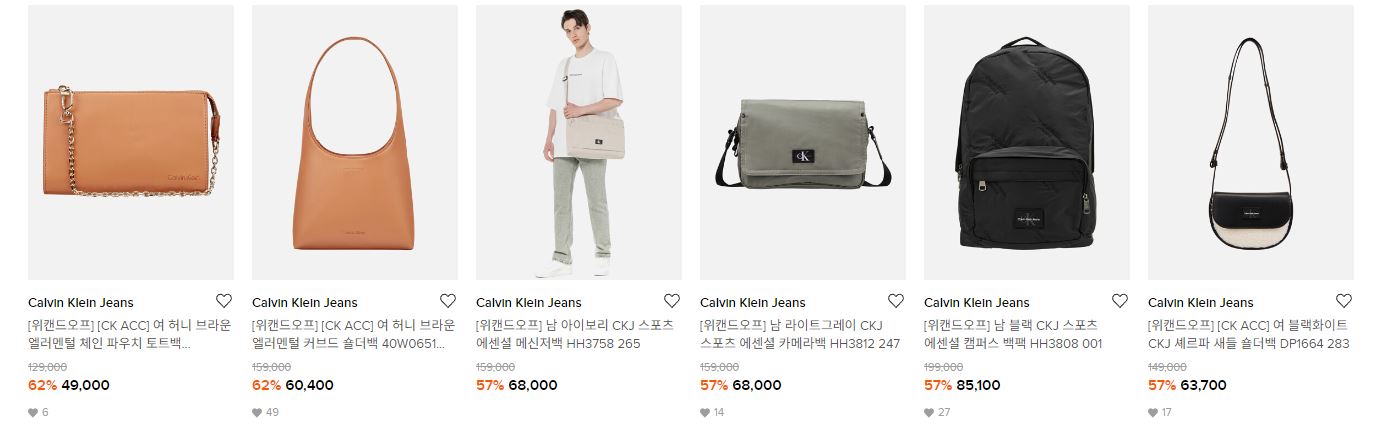View the black quilted backpack image
This screenshot has height=437, width=1375.
tap(1027, 142)
